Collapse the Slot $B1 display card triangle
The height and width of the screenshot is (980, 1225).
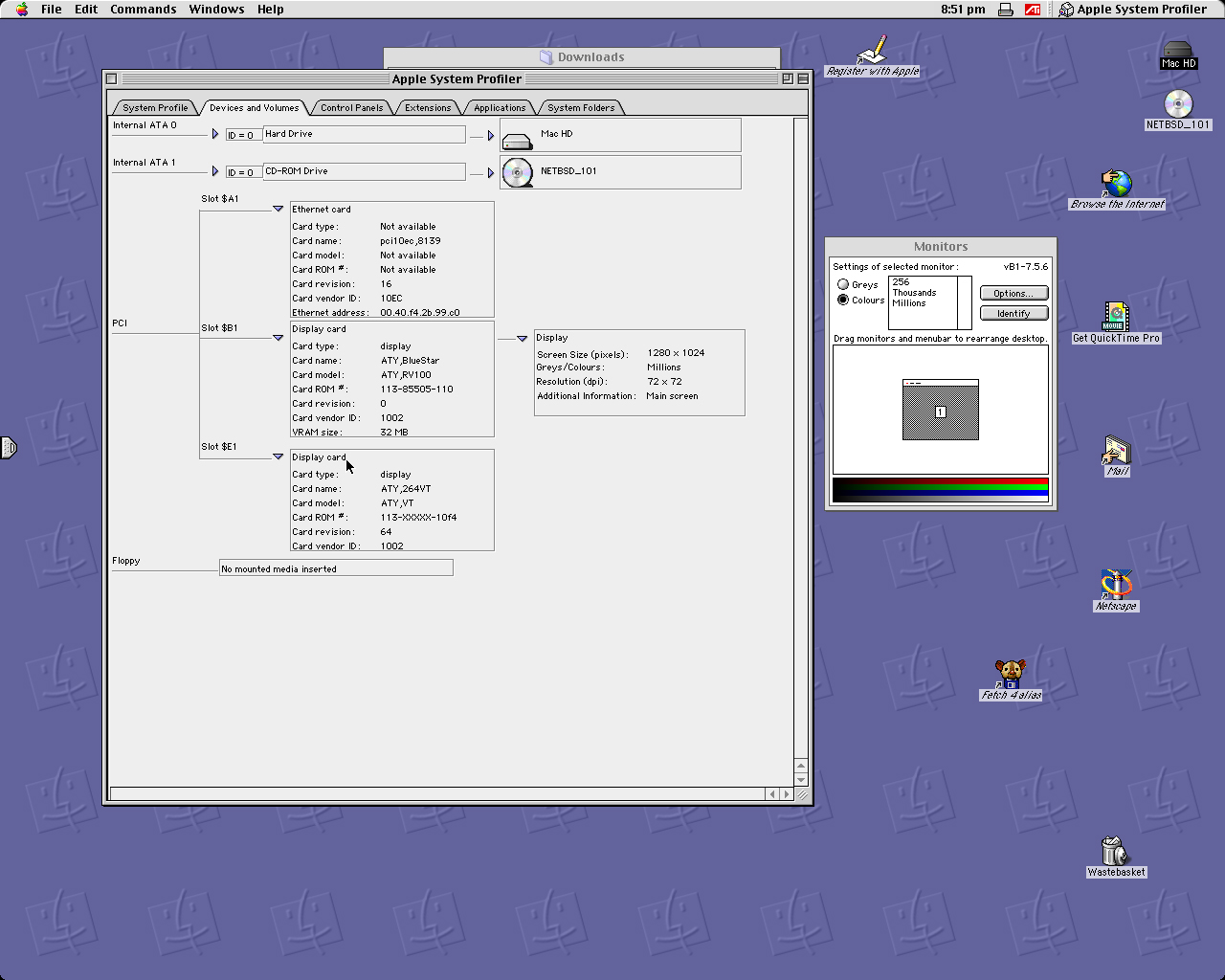pos(278,338)
